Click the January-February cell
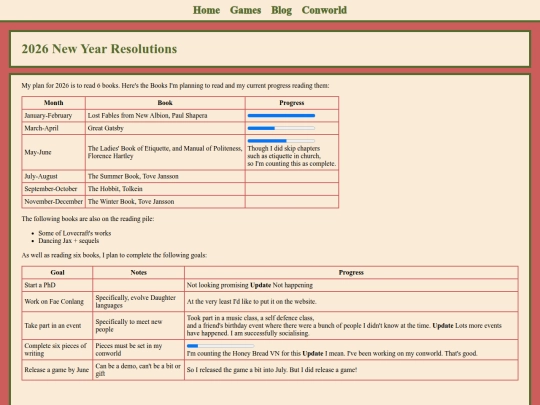540x405 pixels. (53, 116)
